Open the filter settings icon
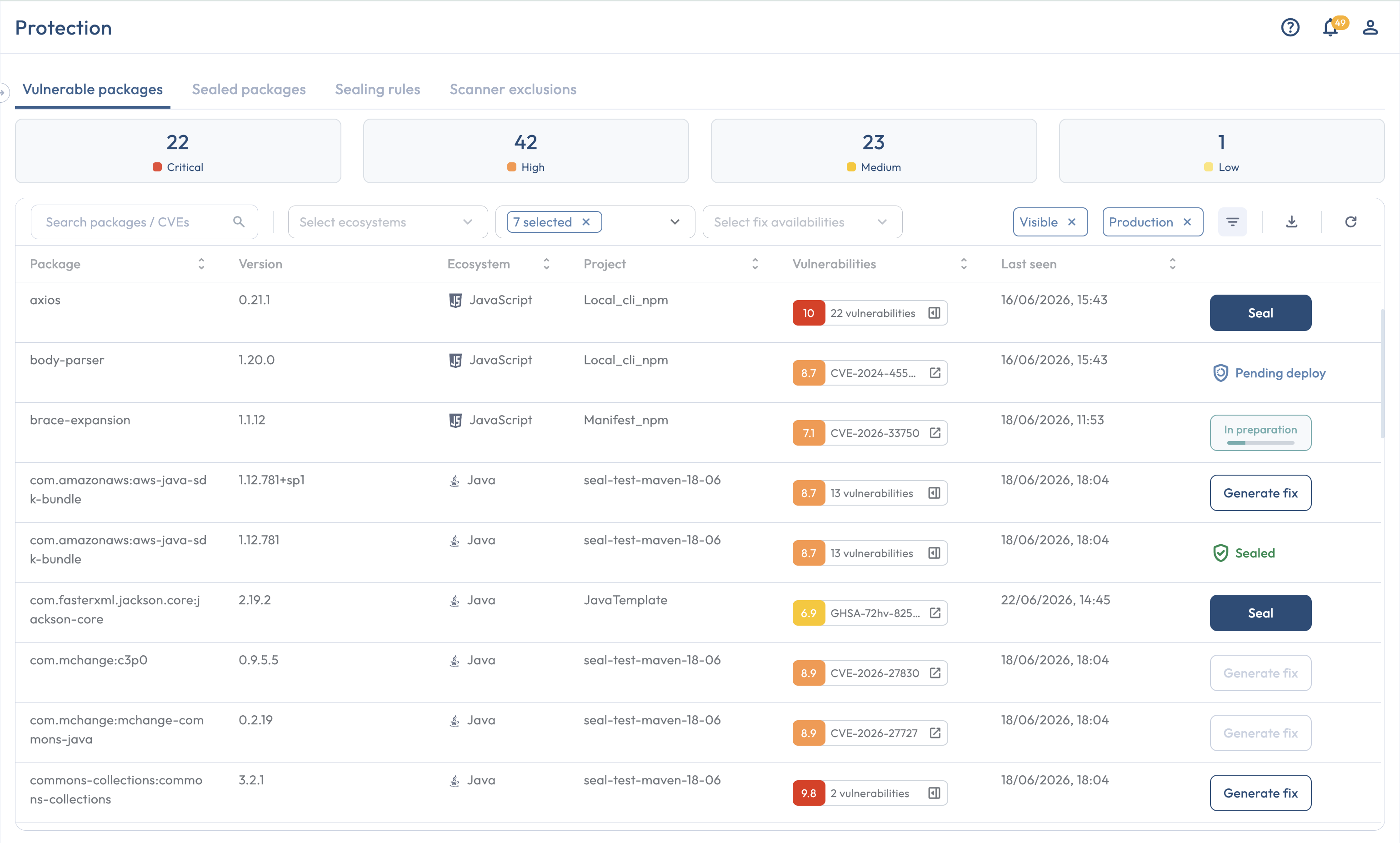This screenshot has height=843, width=1400. coord(1233,221)
